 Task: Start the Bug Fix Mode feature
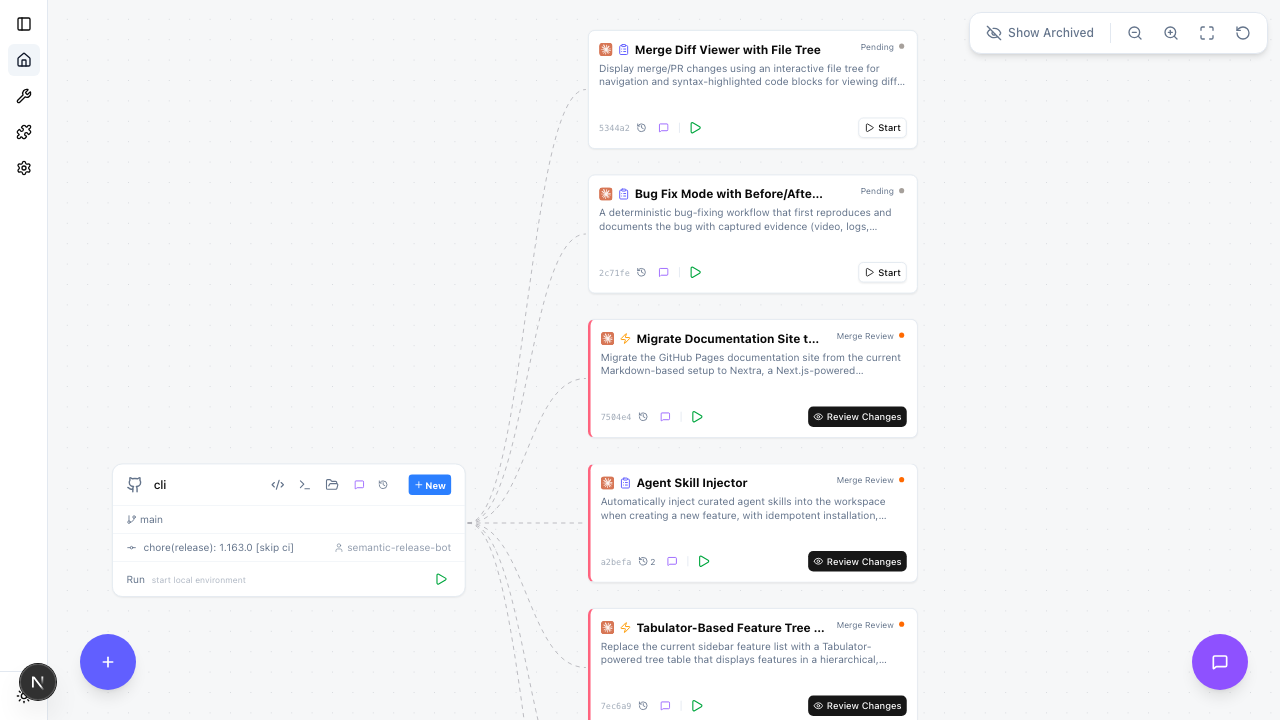click(882, 272)
